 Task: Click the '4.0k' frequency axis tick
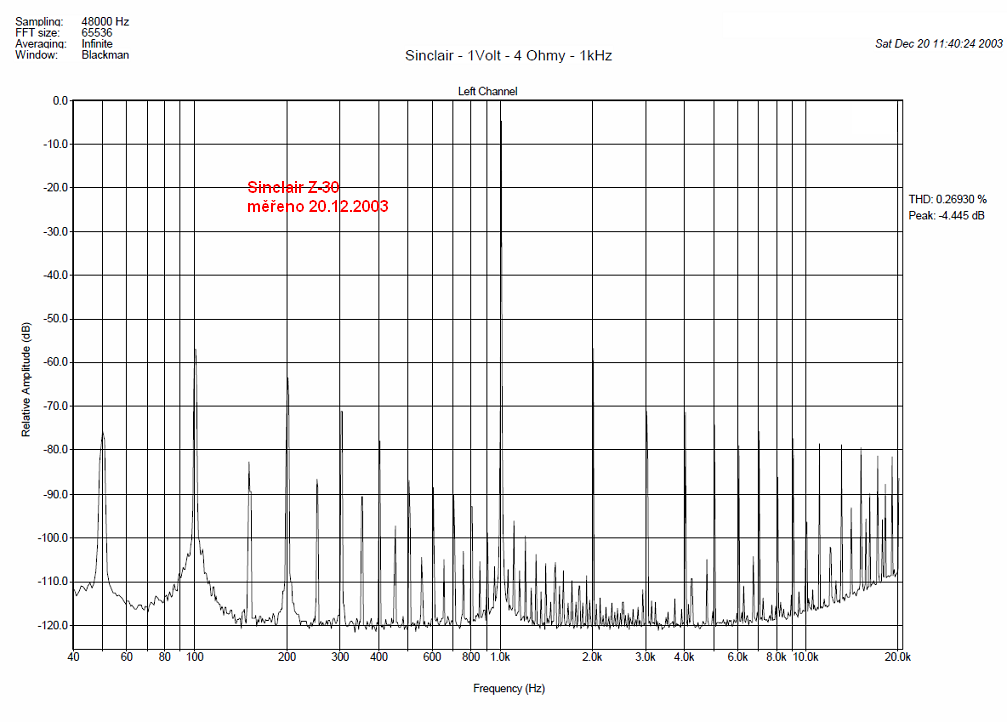(x=684, y=657)
